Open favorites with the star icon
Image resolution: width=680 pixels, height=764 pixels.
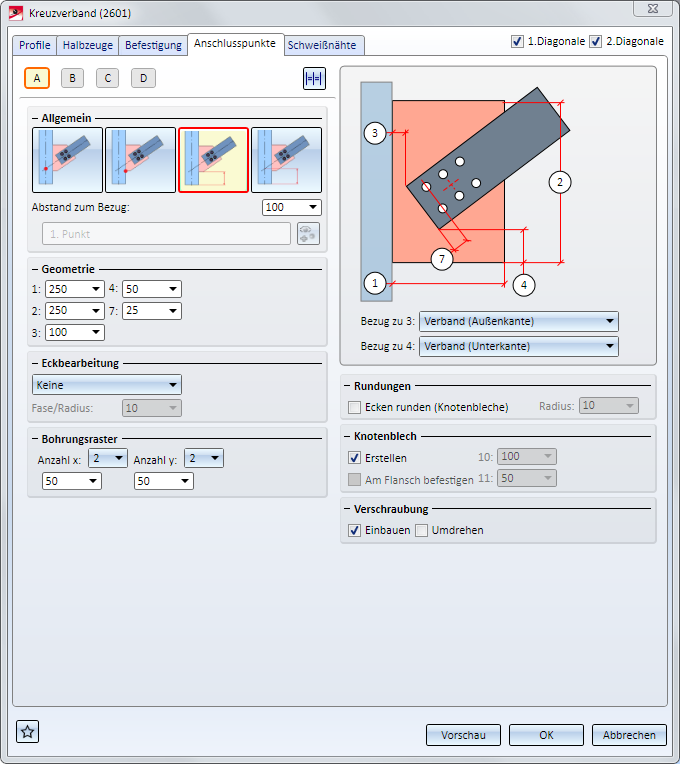tap(27, 731)
